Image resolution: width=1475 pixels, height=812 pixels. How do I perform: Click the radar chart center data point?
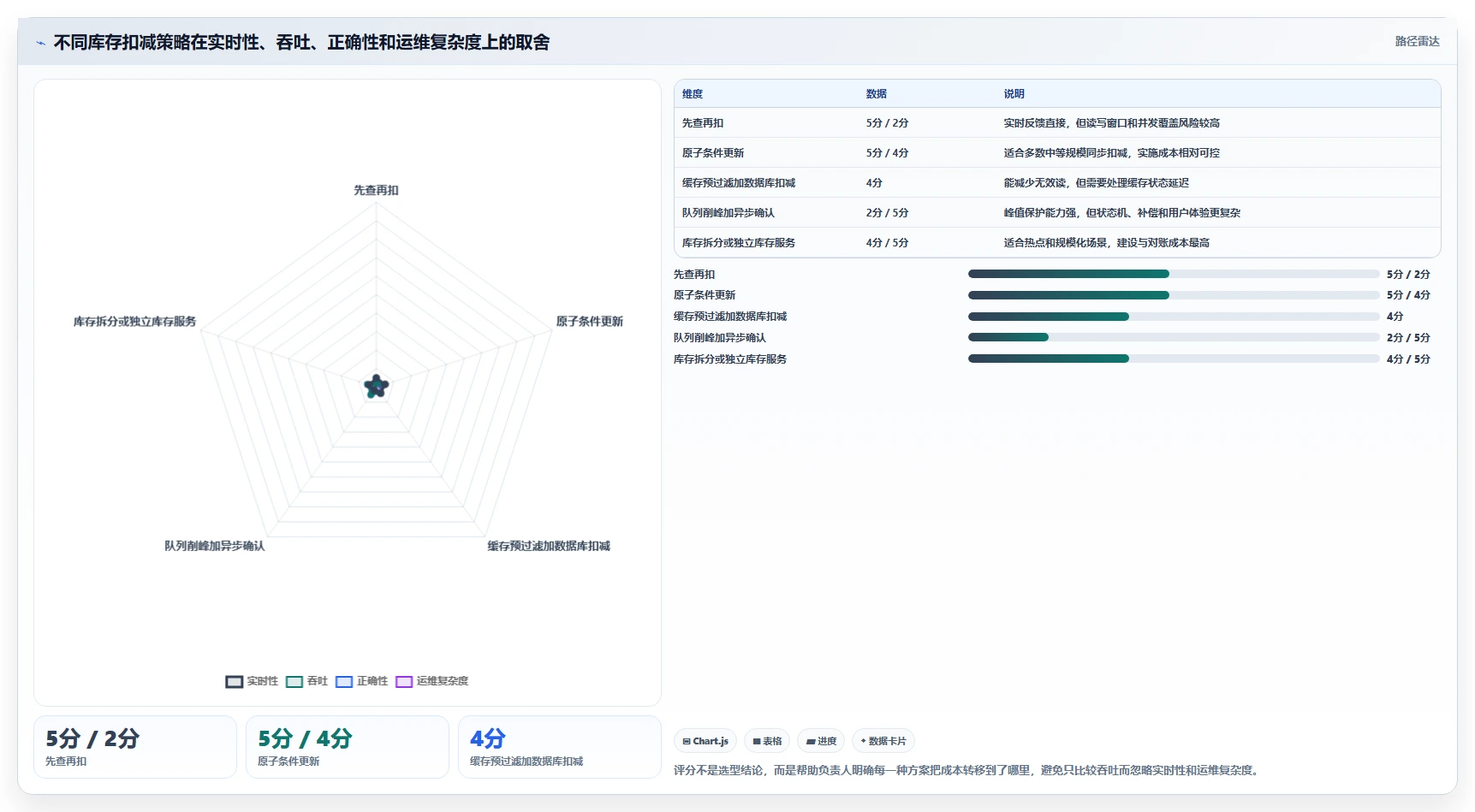click(x=376, y=387)
